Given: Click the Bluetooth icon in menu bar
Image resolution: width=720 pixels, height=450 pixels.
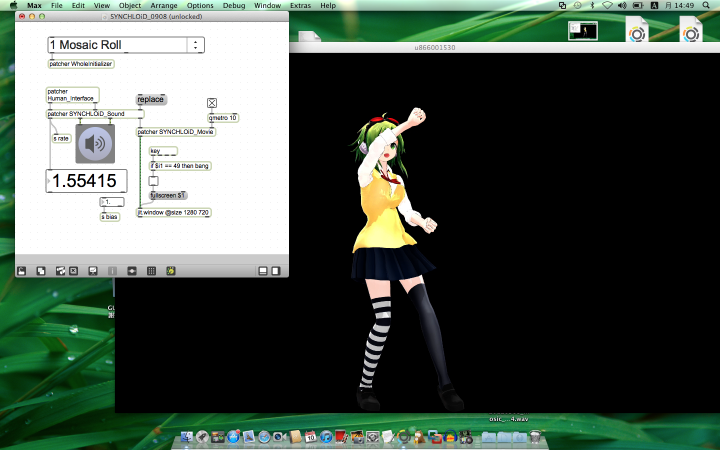Looking at the screenshot, I should click(592, 6).
